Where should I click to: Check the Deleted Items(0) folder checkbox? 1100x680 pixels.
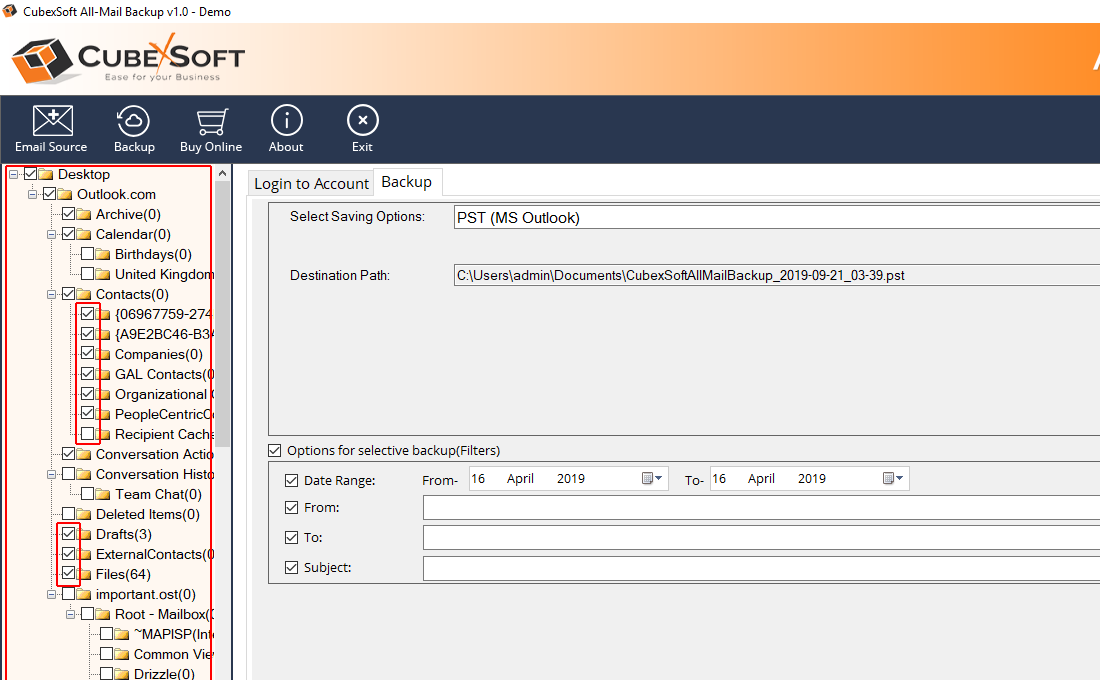pyautogui.click(x=69, y=514)
